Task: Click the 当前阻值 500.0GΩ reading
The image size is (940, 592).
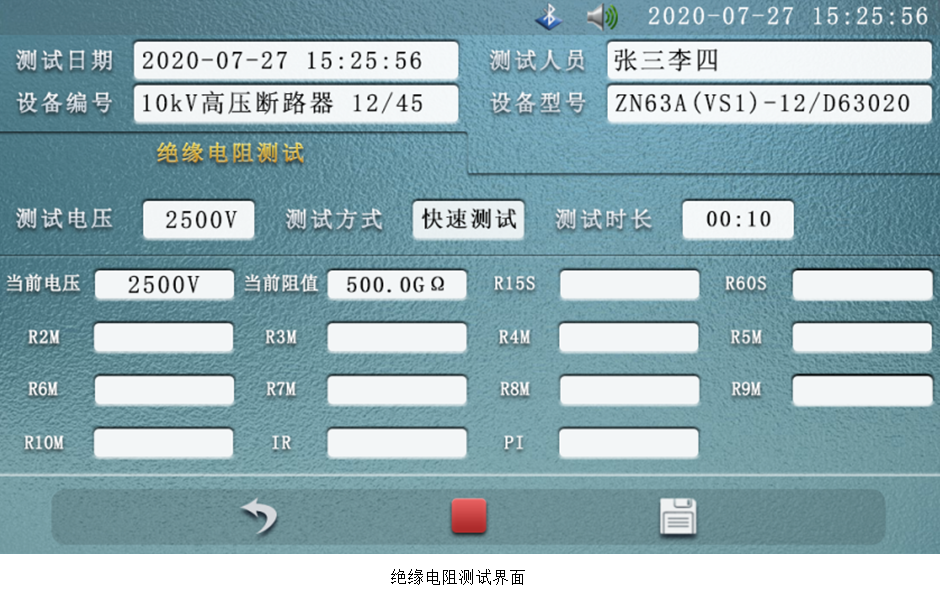Action: pyautogui.click(x=396, y=284)
